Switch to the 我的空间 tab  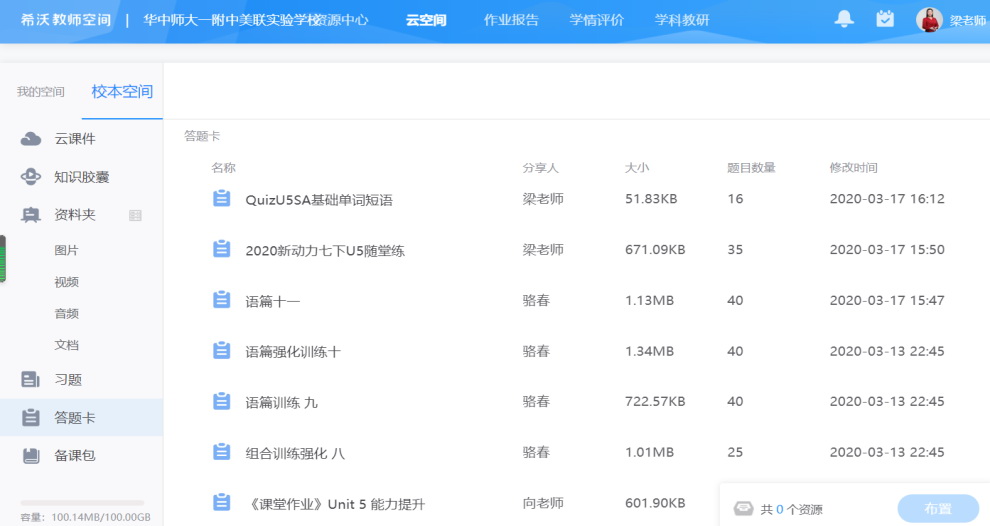point(40,92)
